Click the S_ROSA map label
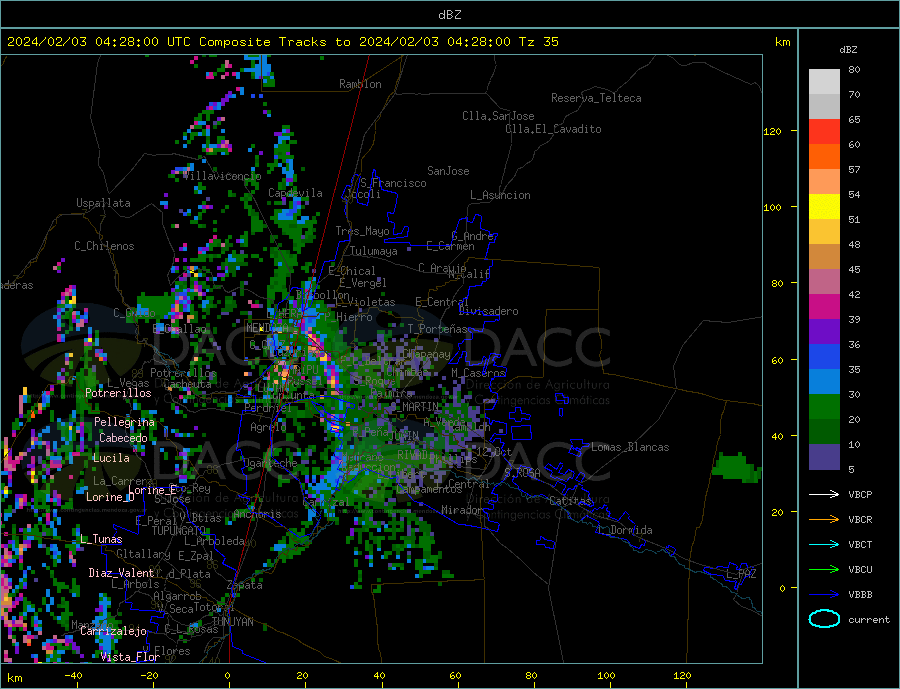The image size is (900, 689). (x=522, y=473)
